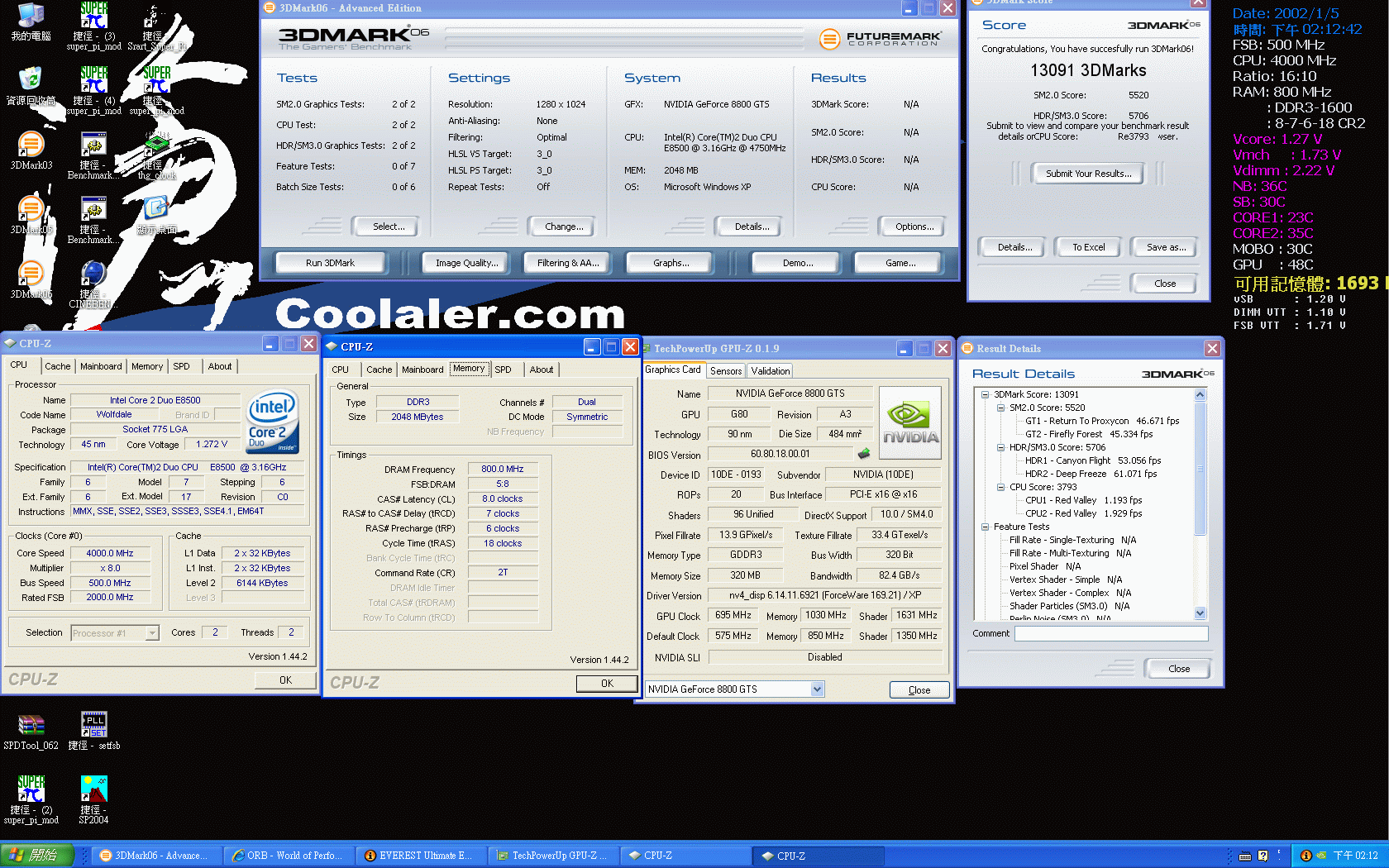Collapse the CPU Score: 3793 node

coord(1001,487)
